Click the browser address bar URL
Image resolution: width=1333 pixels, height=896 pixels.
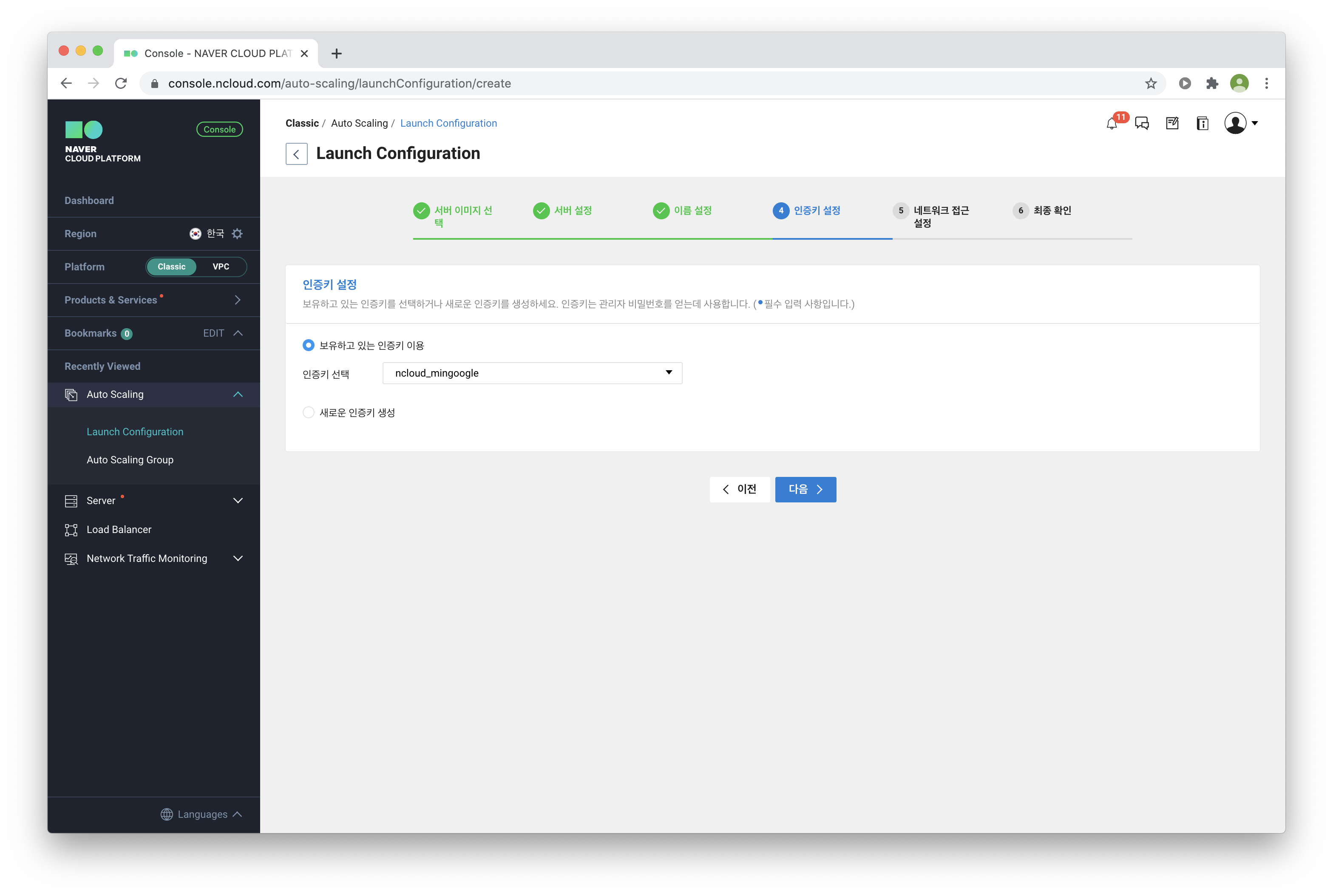(x=339, y=83)
